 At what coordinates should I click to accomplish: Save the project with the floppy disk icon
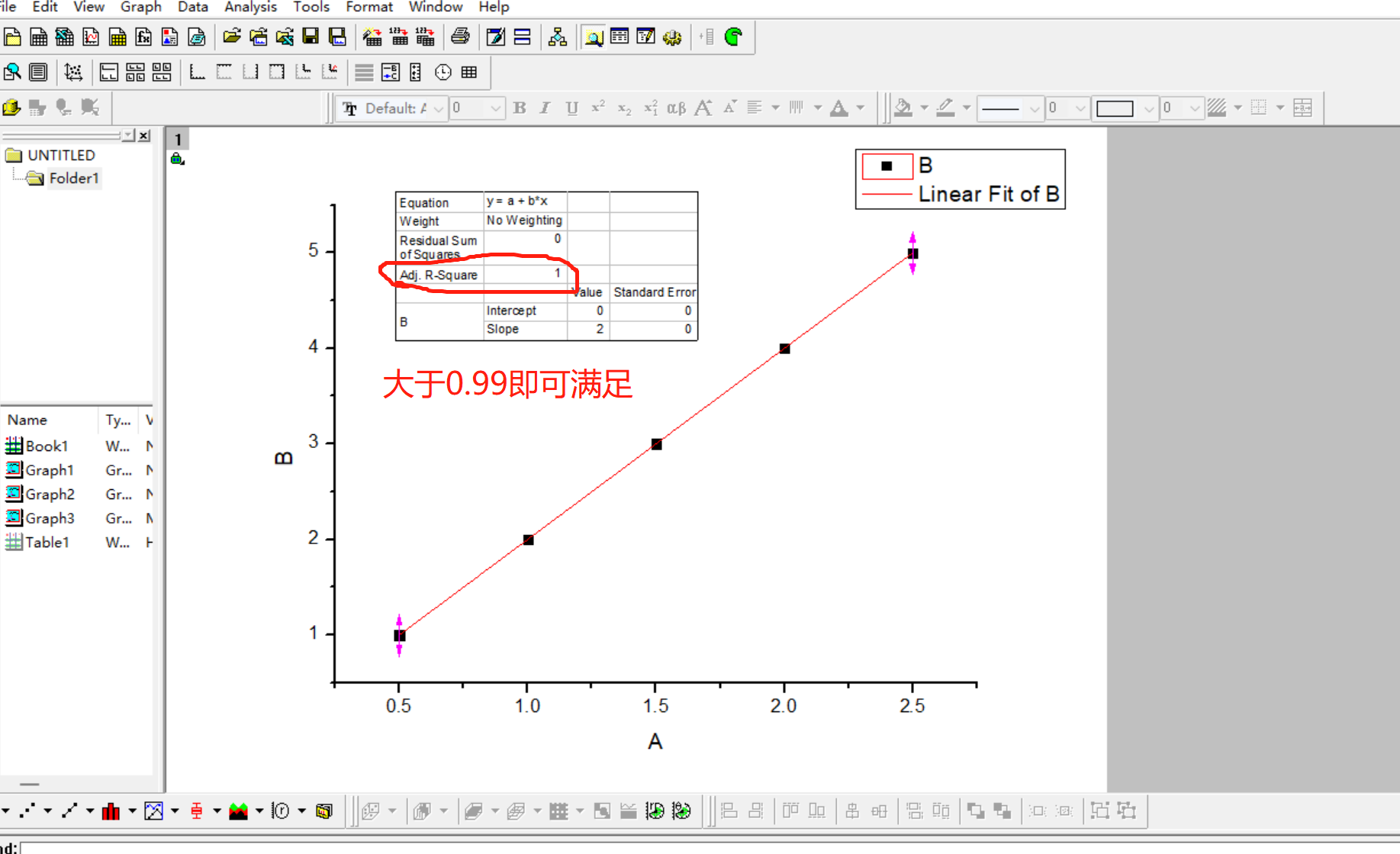[x=311, y=37]
